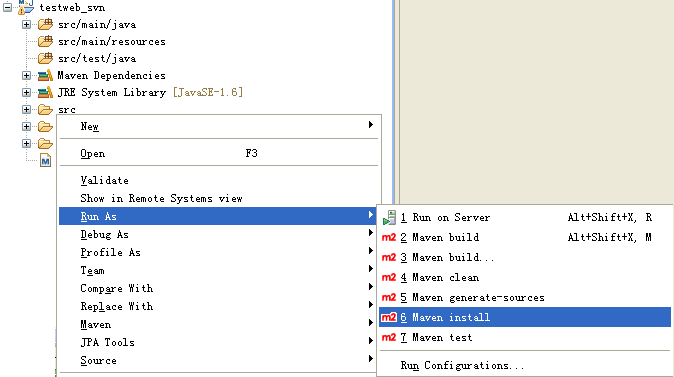The image size is (674, 377).
Task: Click the Alt+Shift+X, R shortcut text
Action: [610, 218]
